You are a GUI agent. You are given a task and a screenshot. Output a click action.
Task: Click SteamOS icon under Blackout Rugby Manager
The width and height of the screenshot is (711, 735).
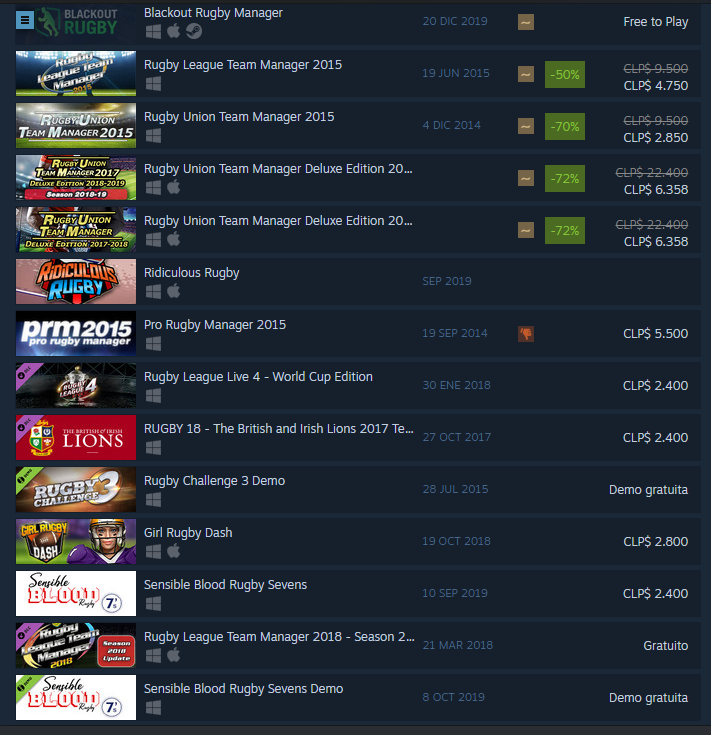[194, 31]
